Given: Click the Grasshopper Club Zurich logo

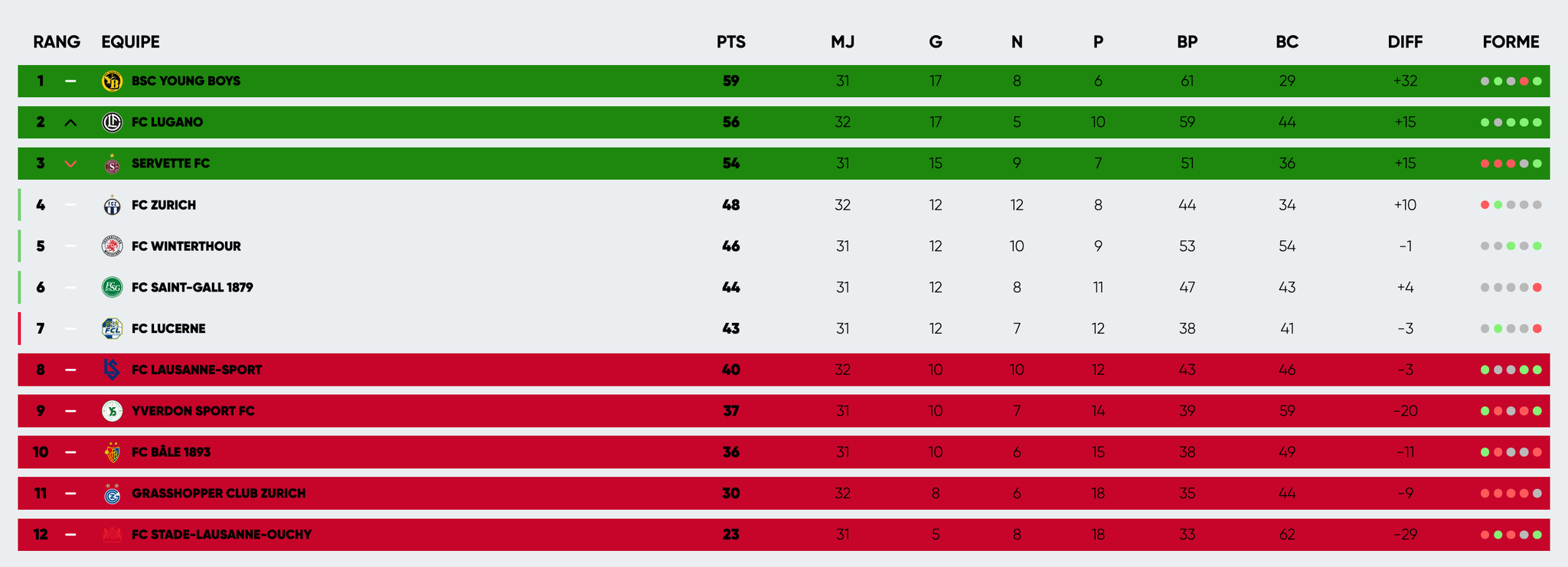Looking at the screenshot, I should click(112, 494).
